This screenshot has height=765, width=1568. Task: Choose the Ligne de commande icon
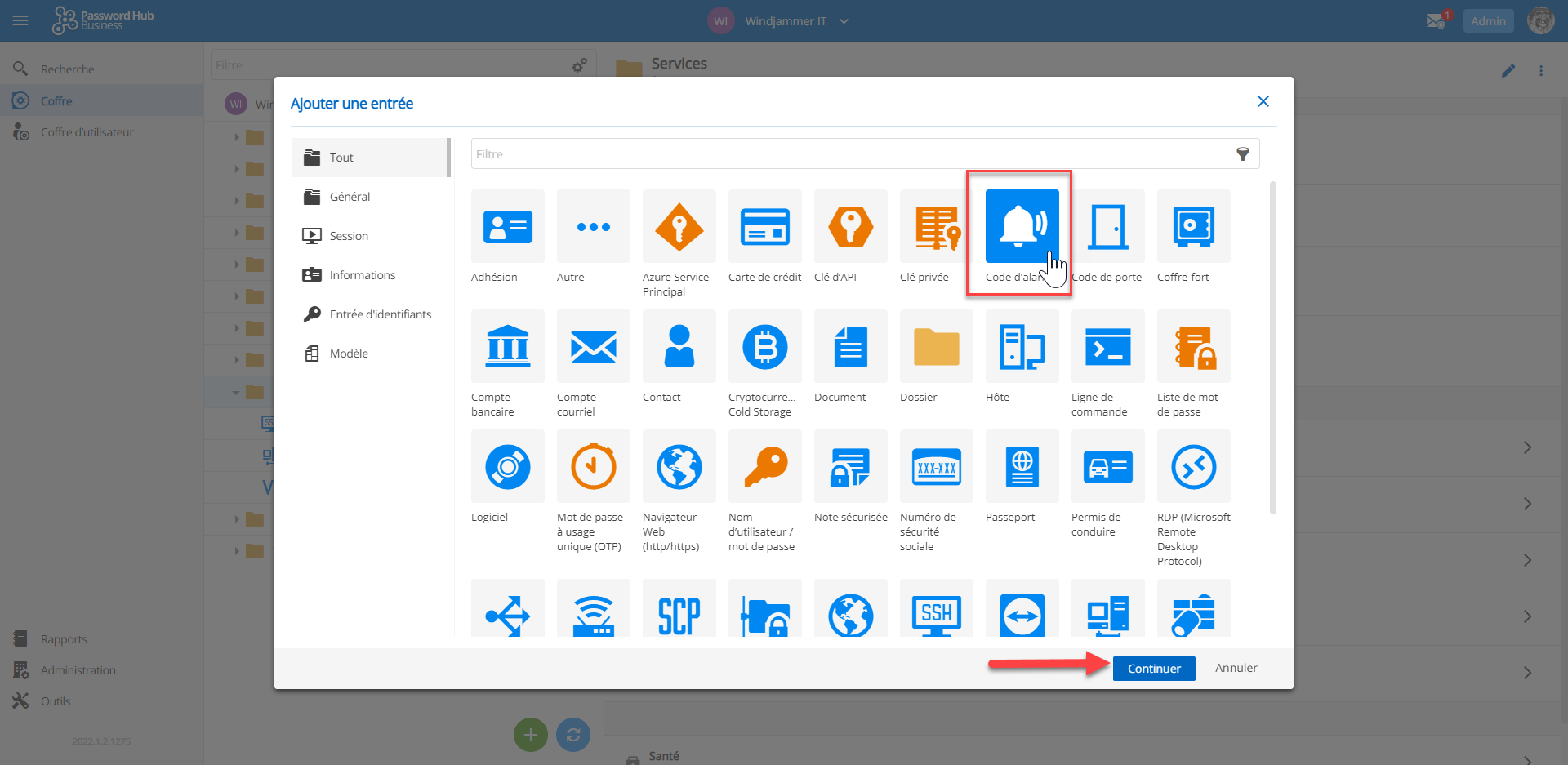tap(1107, 347)
